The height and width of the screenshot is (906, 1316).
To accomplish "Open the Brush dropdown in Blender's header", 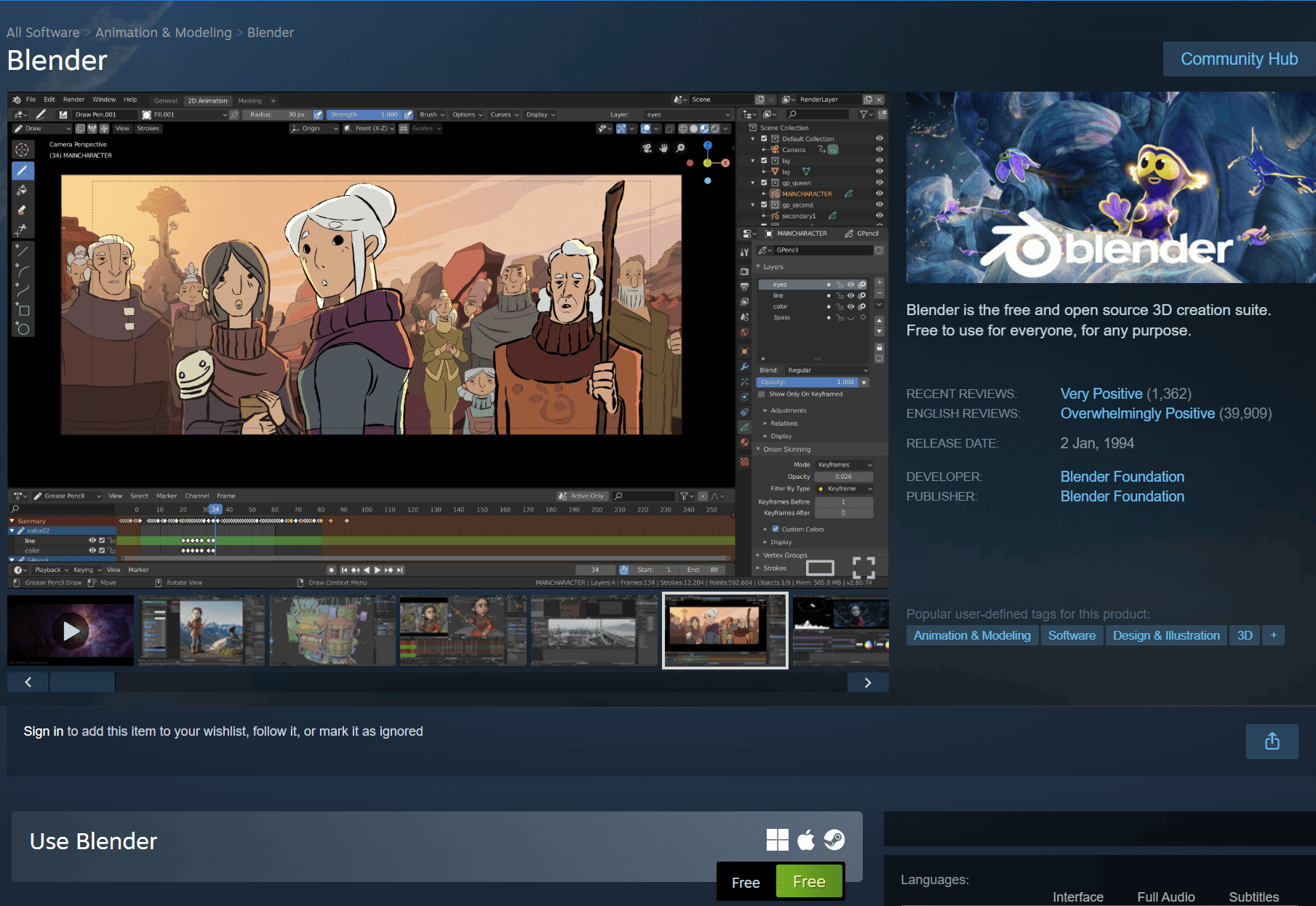I will tap(431, 115).
